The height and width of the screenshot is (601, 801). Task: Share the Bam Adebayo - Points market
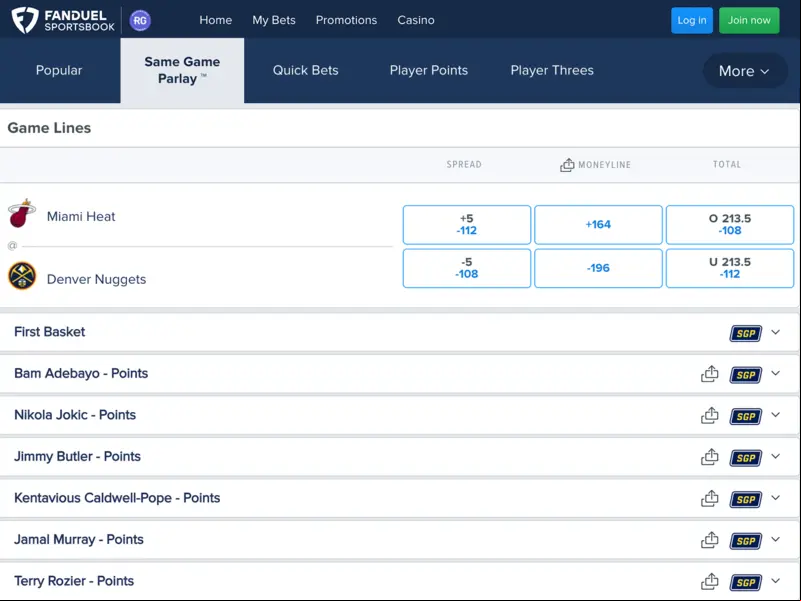point(710,374)
